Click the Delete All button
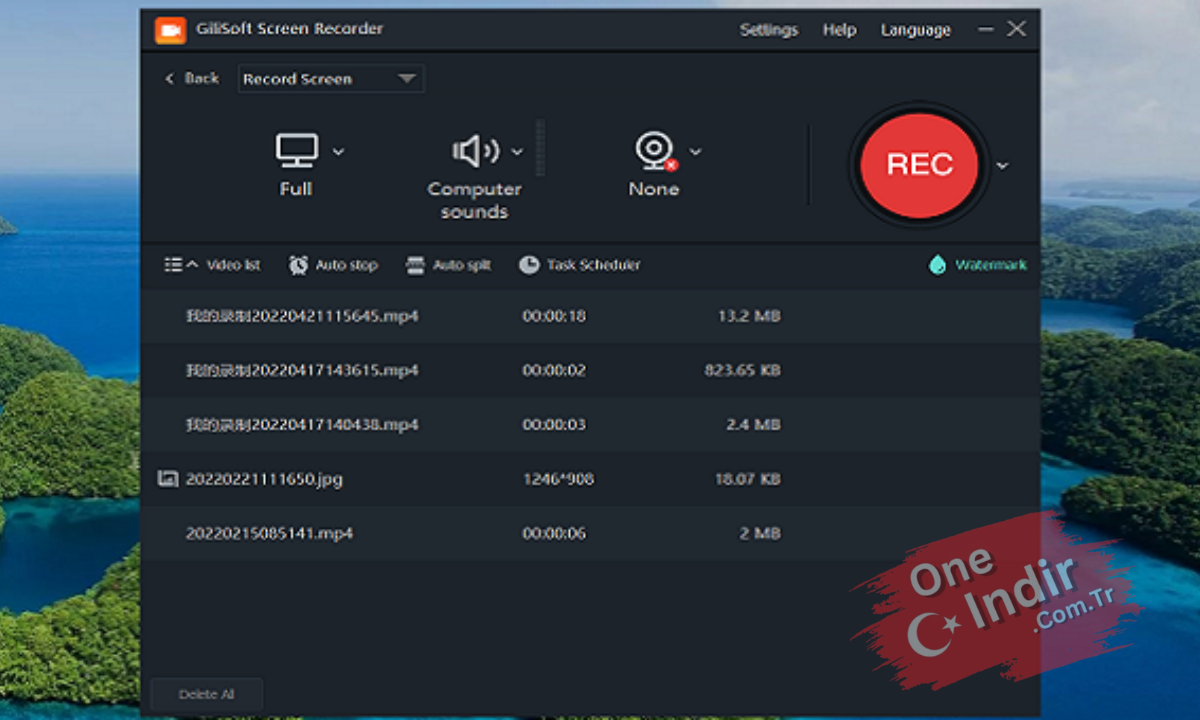1200x720 pixels. click(207, 694)
